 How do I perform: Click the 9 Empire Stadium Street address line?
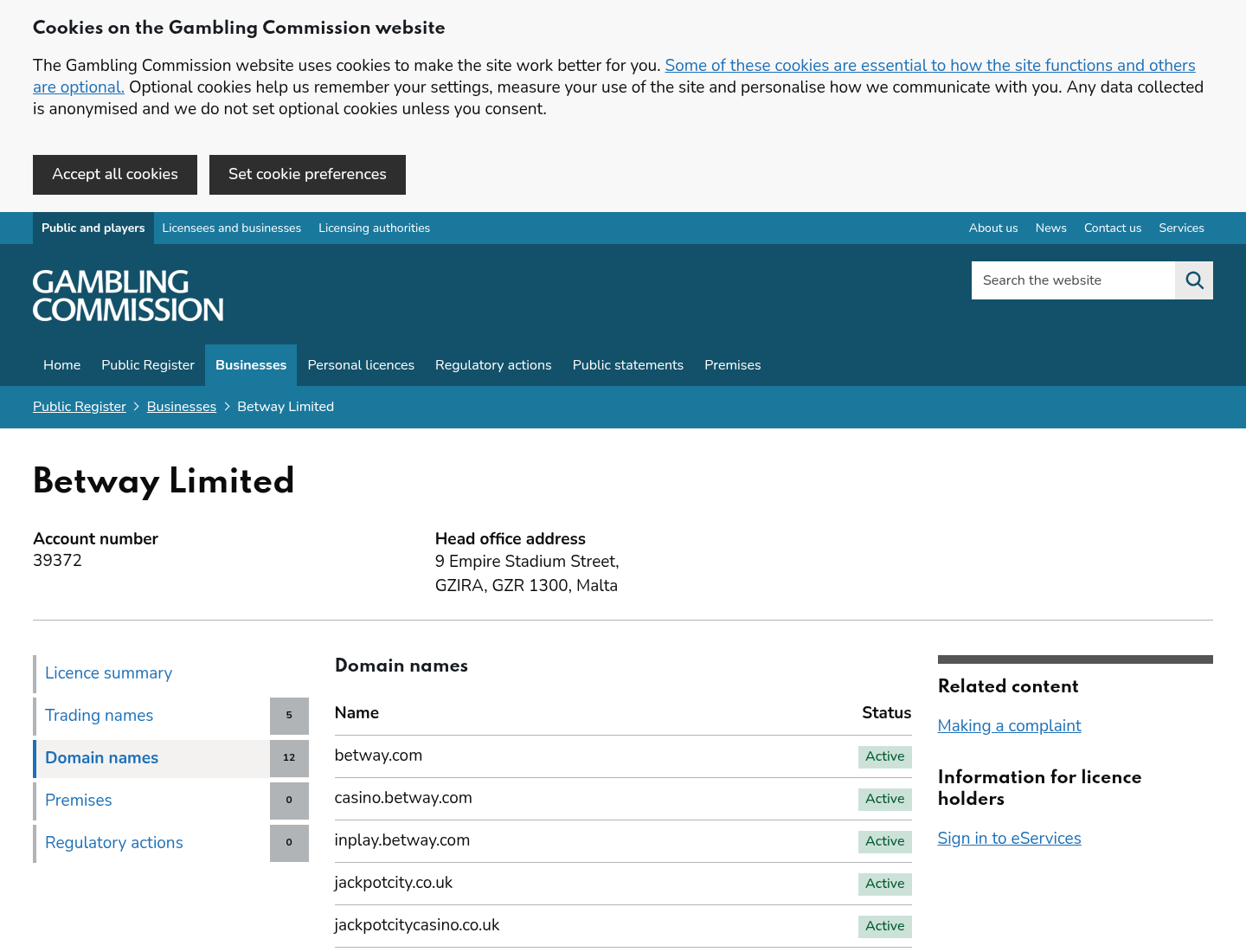pos(527,562)
